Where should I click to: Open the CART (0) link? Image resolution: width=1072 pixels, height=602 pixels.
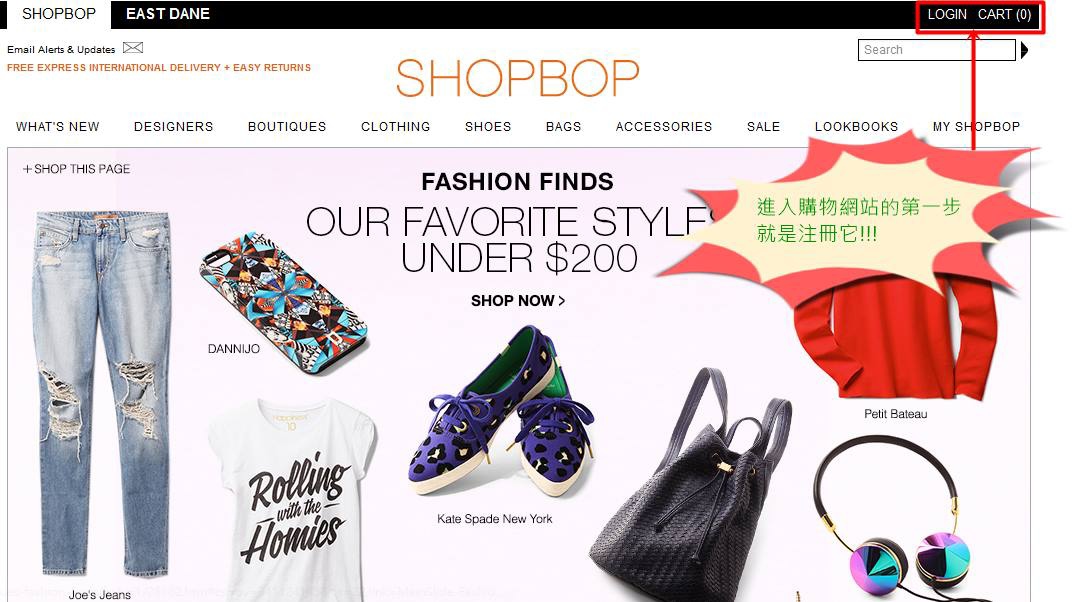point(1004,14)
